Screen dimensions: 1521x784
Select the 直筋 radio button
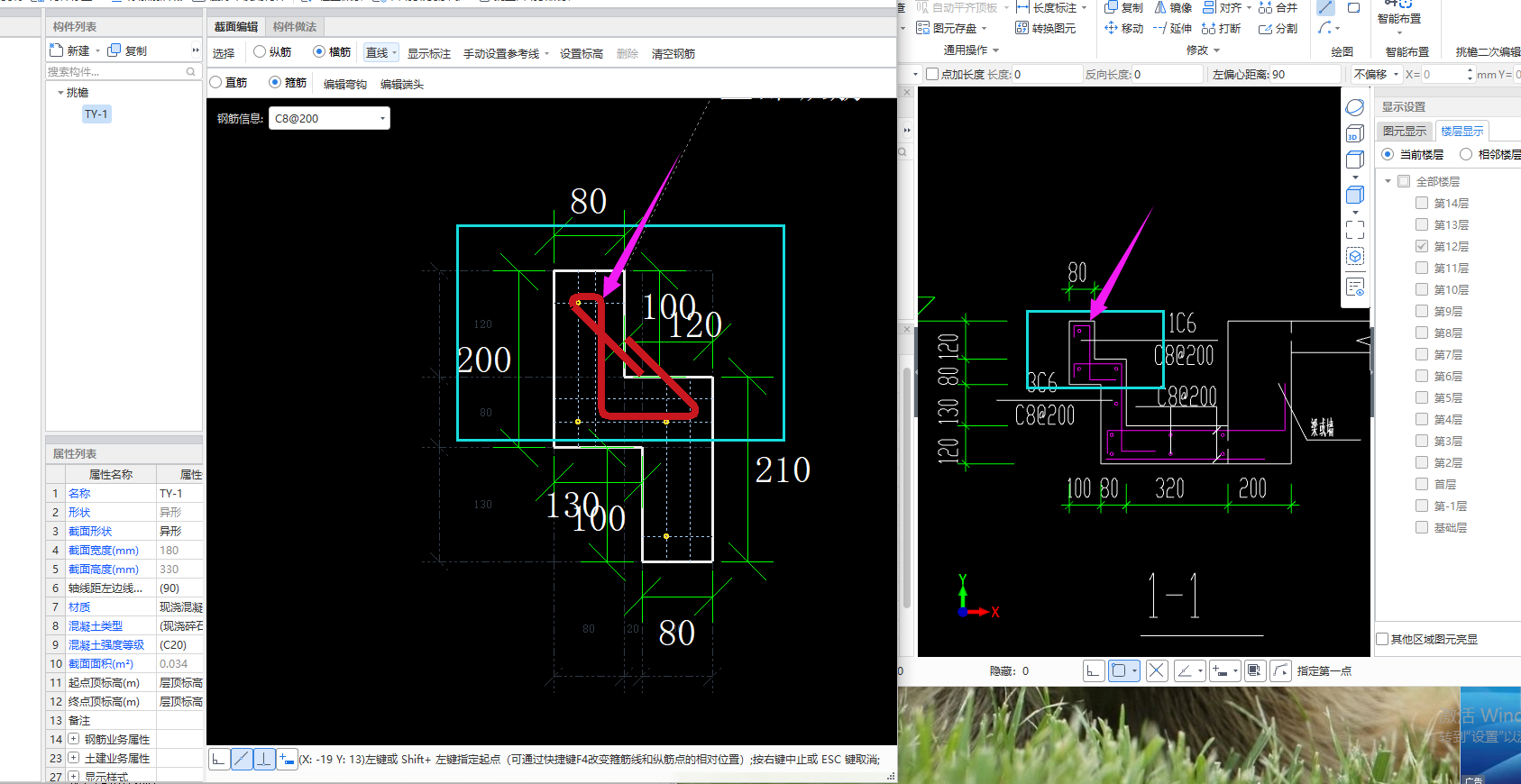tap(215, 82)
